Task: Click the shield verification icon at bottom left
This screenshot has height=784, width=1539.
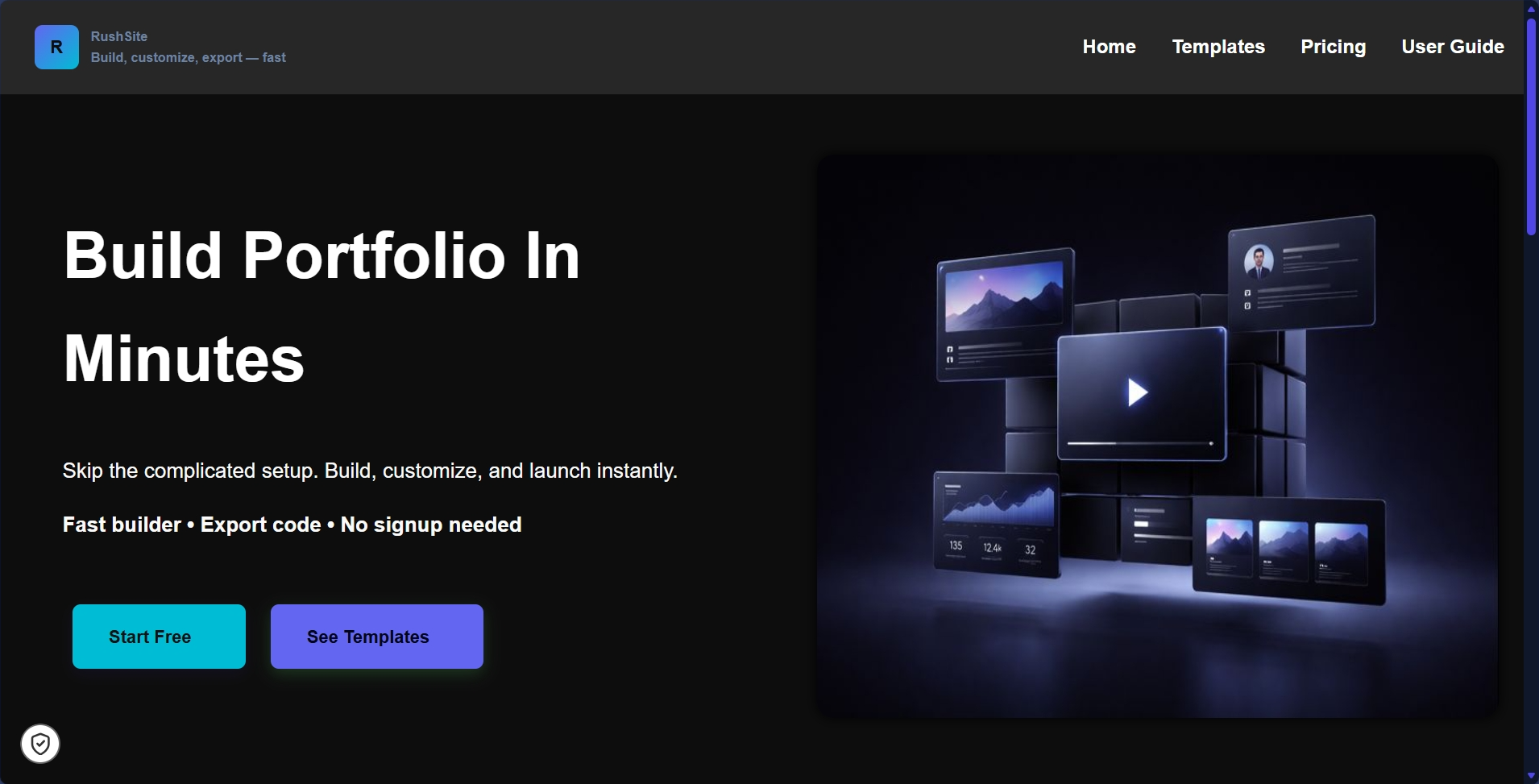Action: (x=39, y=743)
